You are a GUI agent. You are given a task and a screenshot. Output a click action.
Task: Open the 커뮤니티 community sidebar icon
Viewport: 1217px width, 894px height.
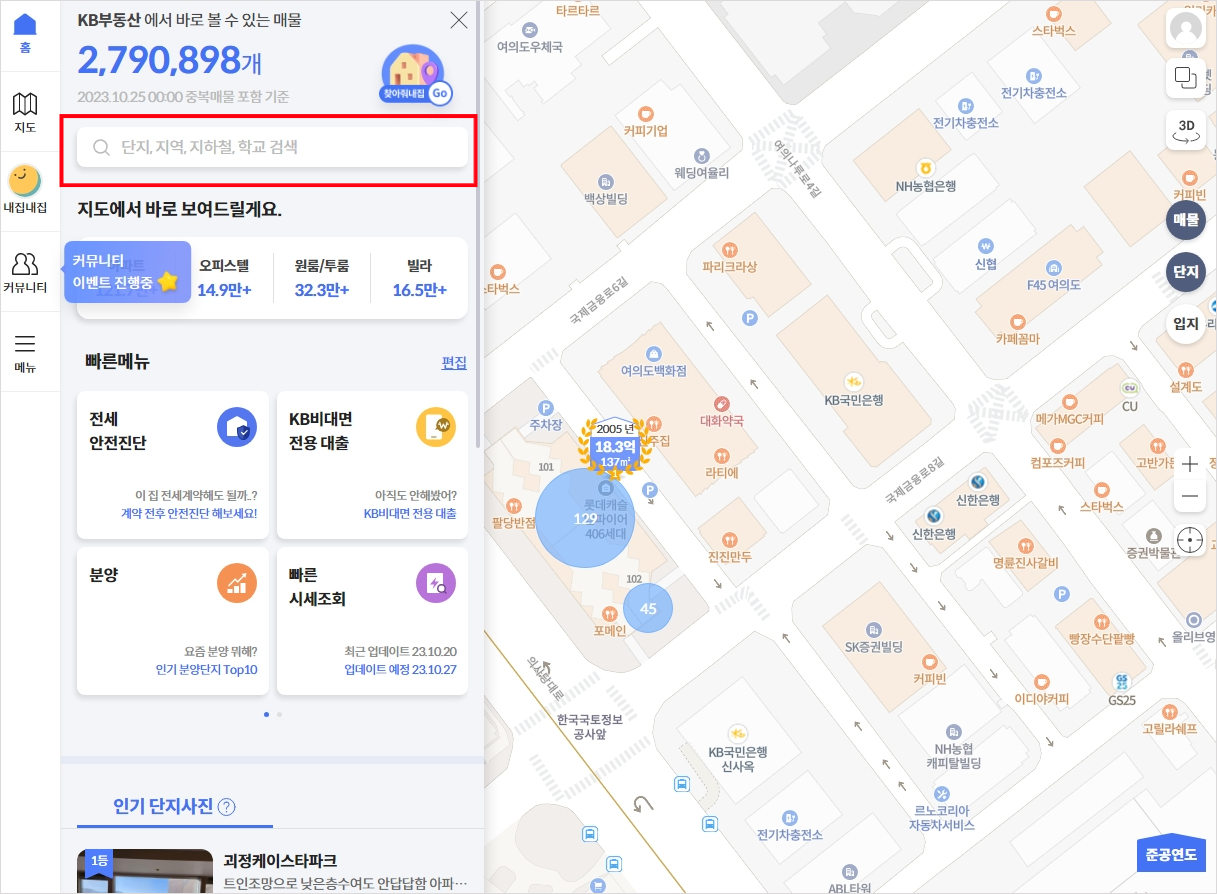pos(25,272)
